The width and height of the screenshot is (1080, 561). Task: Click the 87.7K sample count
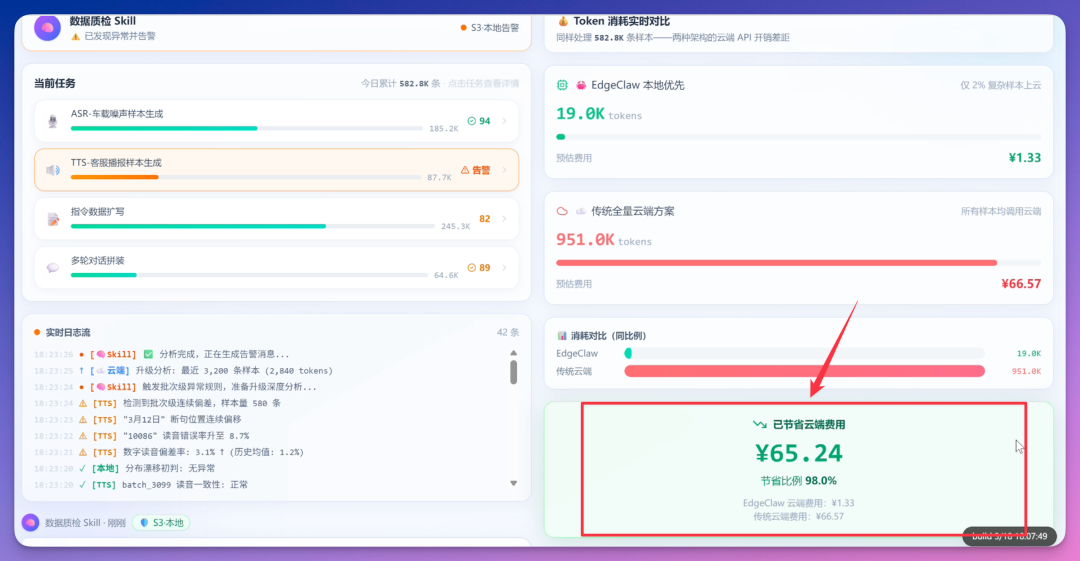coord(439,178)
